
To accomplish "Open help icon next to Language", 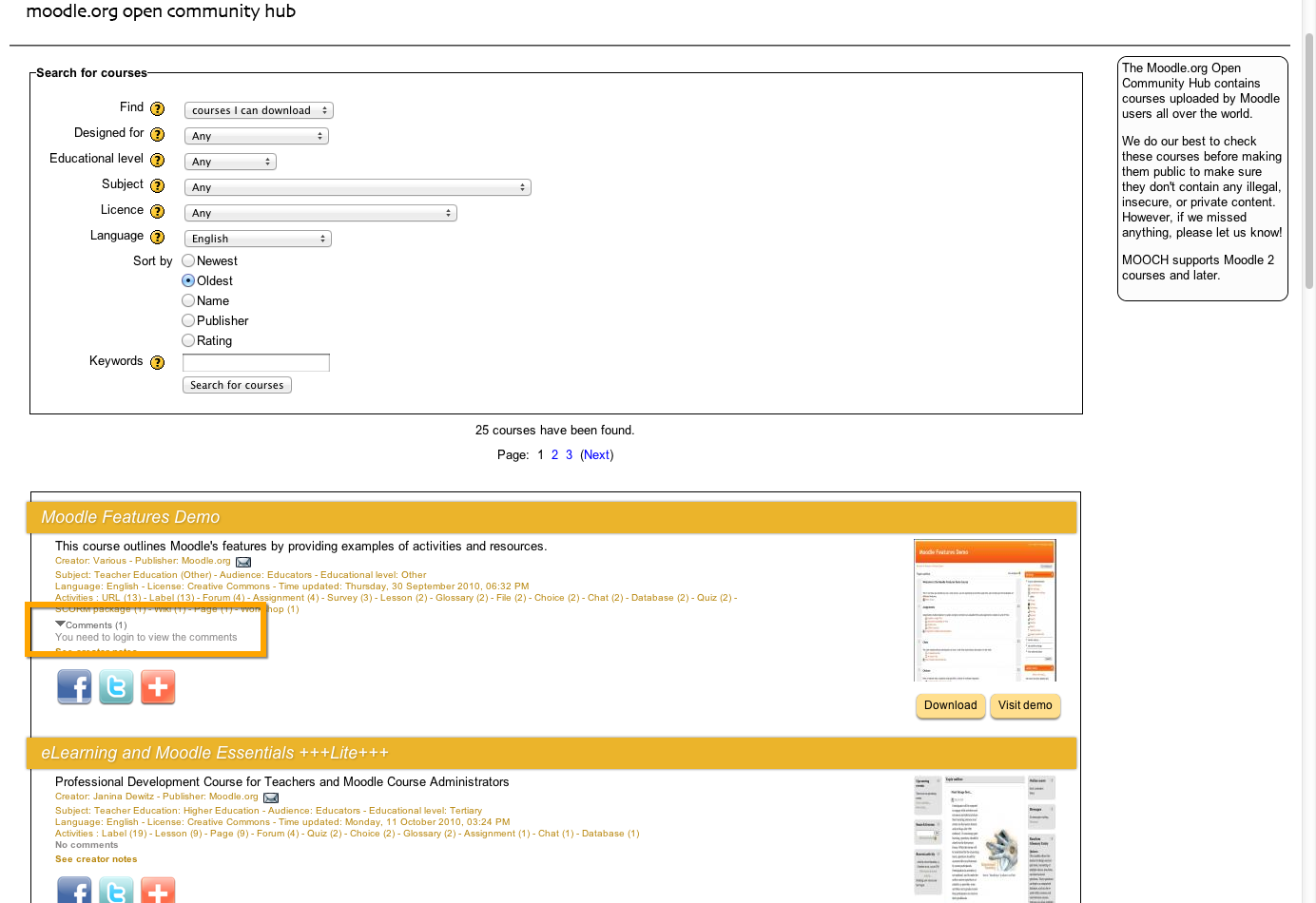I will pos(158,237).
